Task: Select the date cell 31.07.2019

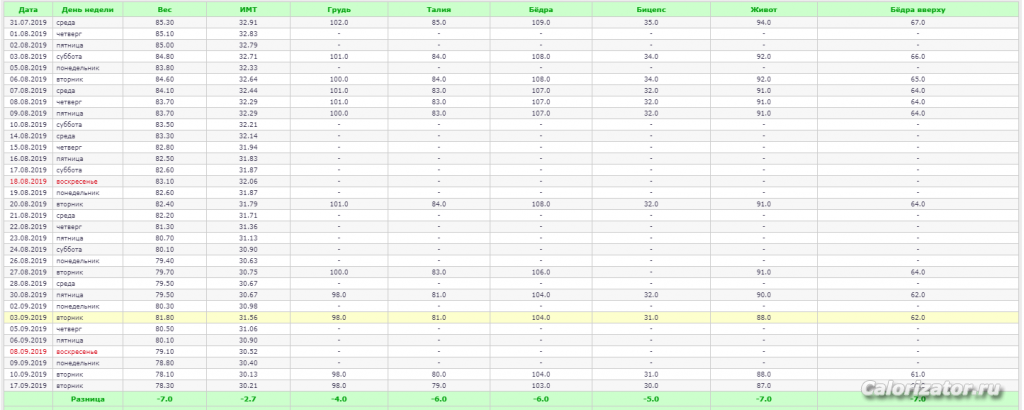Action: click(x=28, y=22)
